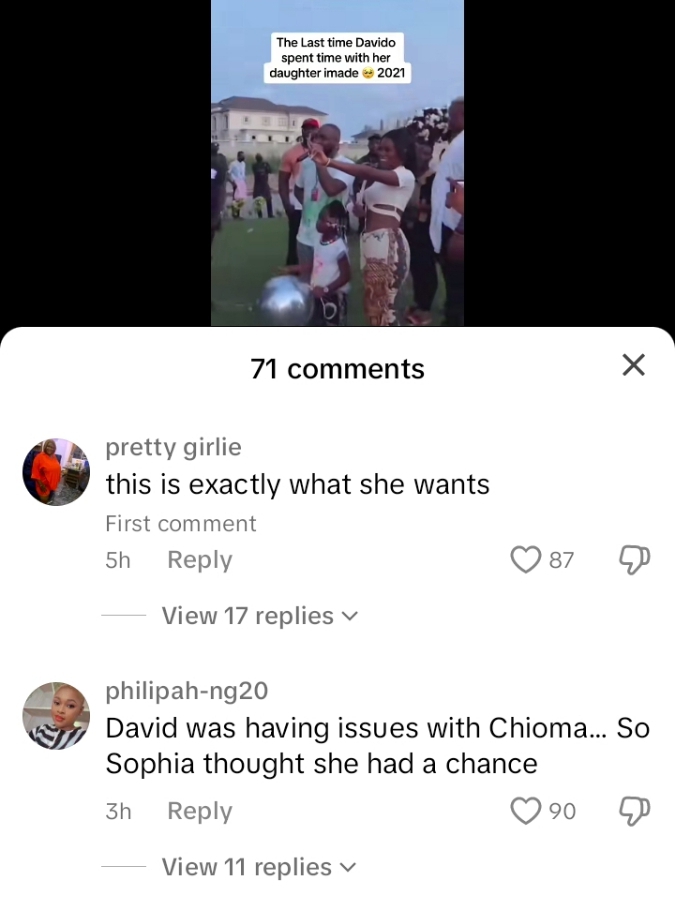Reply to philipah-ng20's comment
The height and width of the screenshot is (906, 675).
[x=199, y=811]
